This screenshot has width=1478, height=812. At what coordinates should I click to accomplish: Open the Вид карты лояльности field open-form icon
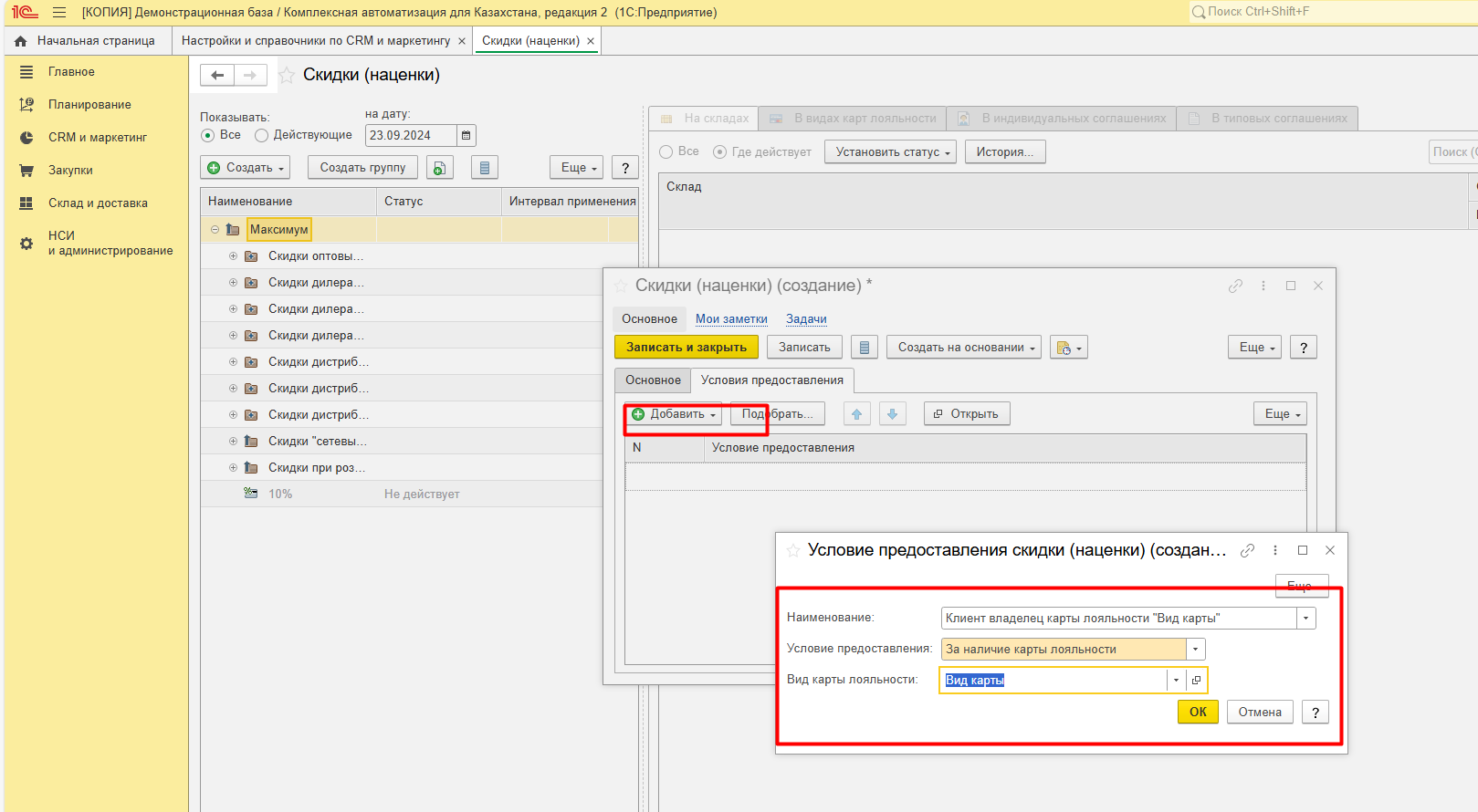coord(1196,681)
